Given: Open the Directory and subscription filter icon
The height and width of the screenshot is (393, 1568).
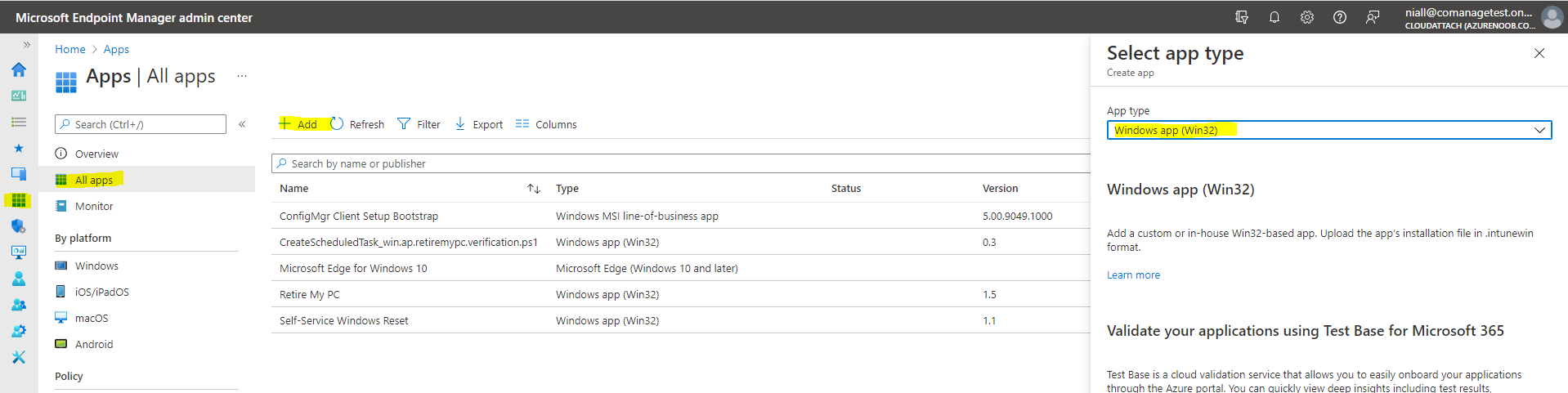Looking at the screenshot, I should coord(1242,17).
